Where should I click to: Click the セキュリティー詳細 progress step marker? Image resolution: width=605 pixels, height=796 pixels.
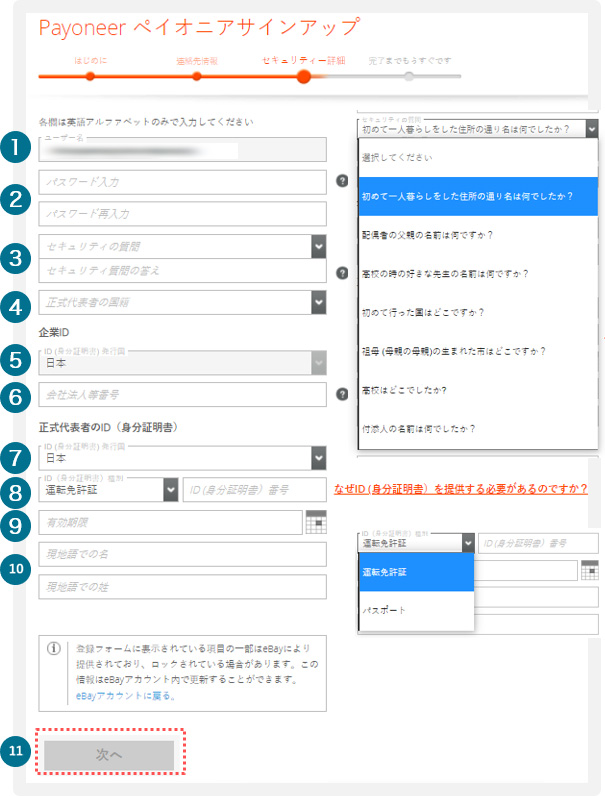pos(303,76)
